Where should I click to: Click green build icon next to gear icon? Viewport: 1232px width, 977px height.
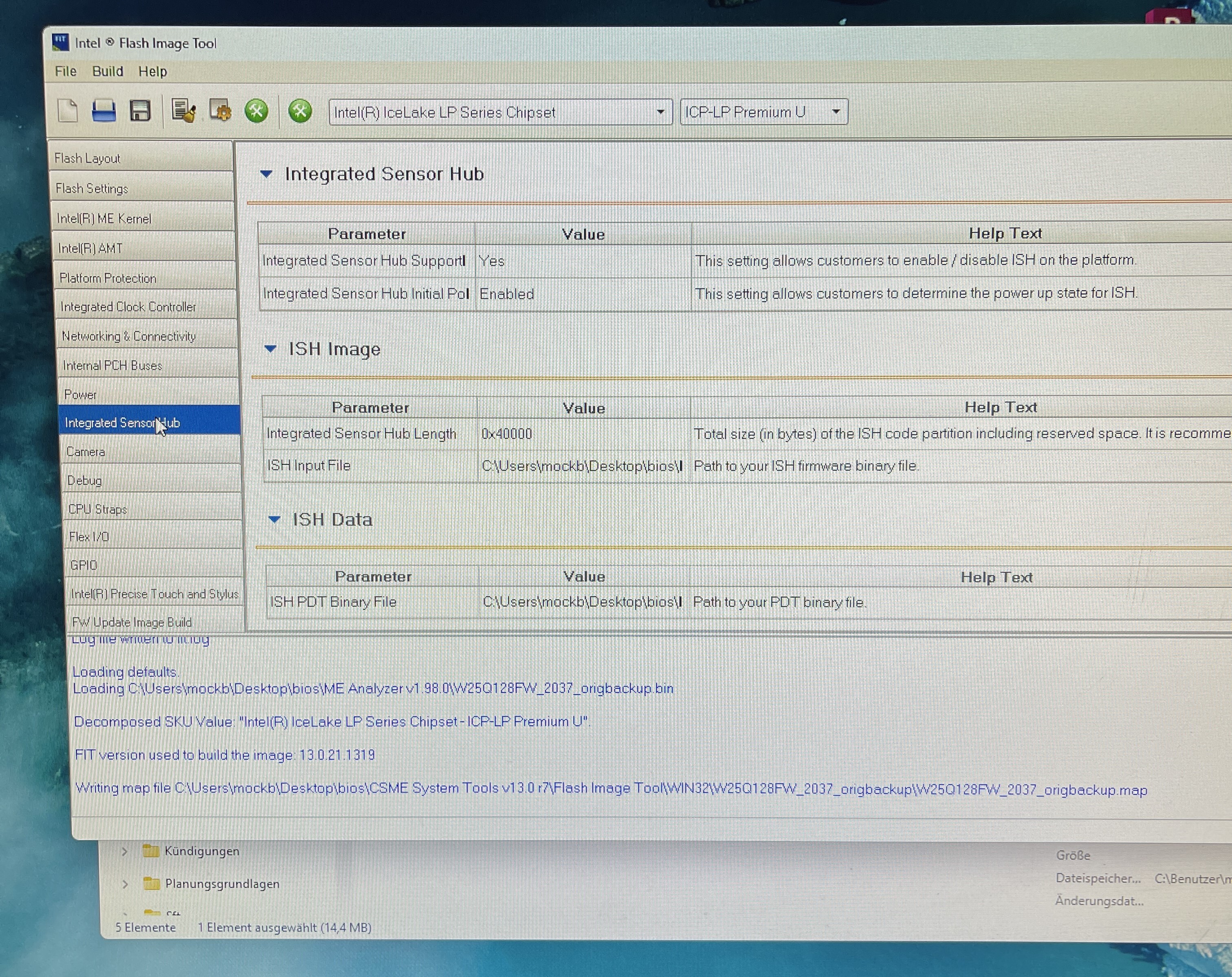(257, 111)
